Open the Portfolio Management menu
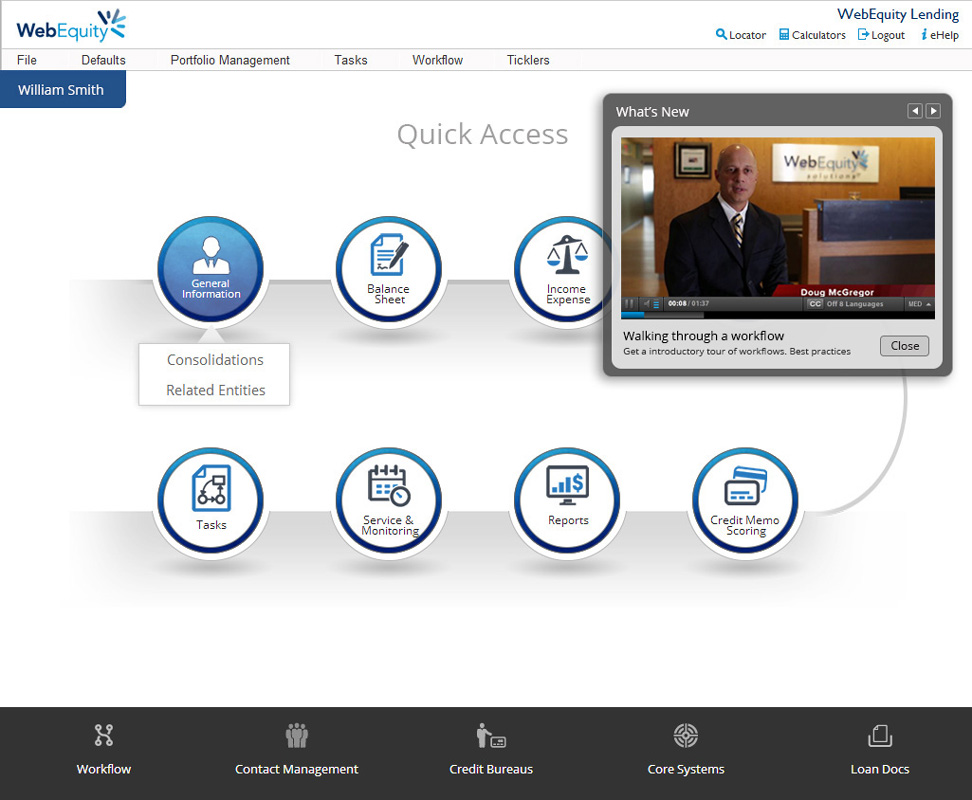This screenshot has height=800, width=972. pyautogui.click(x=230, y=60)
